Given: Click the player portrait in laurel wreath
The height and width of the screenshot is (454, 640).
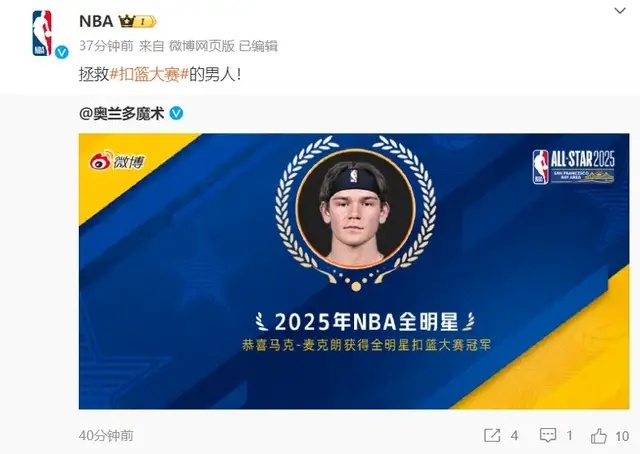Looking at the screenshot, I should coord(355,209).
